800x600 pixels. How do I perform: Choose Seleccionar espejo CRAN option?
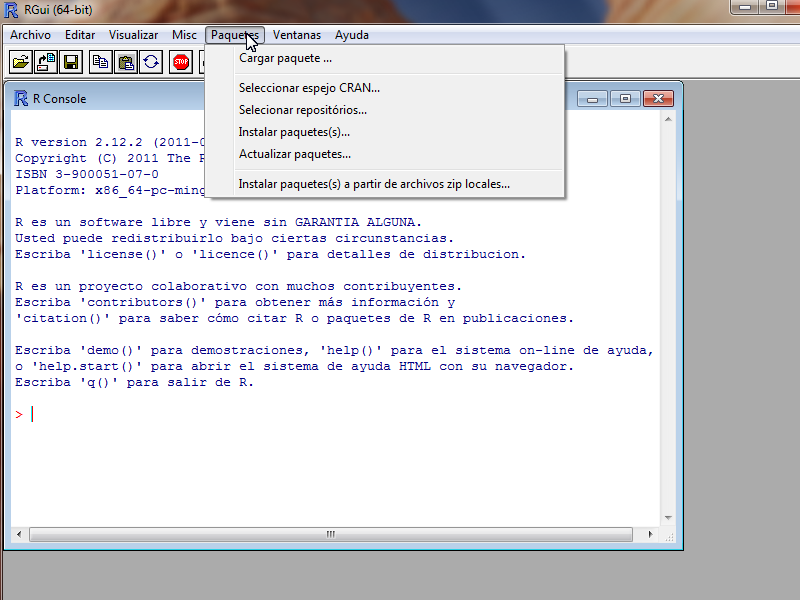(x=385, y=88)
